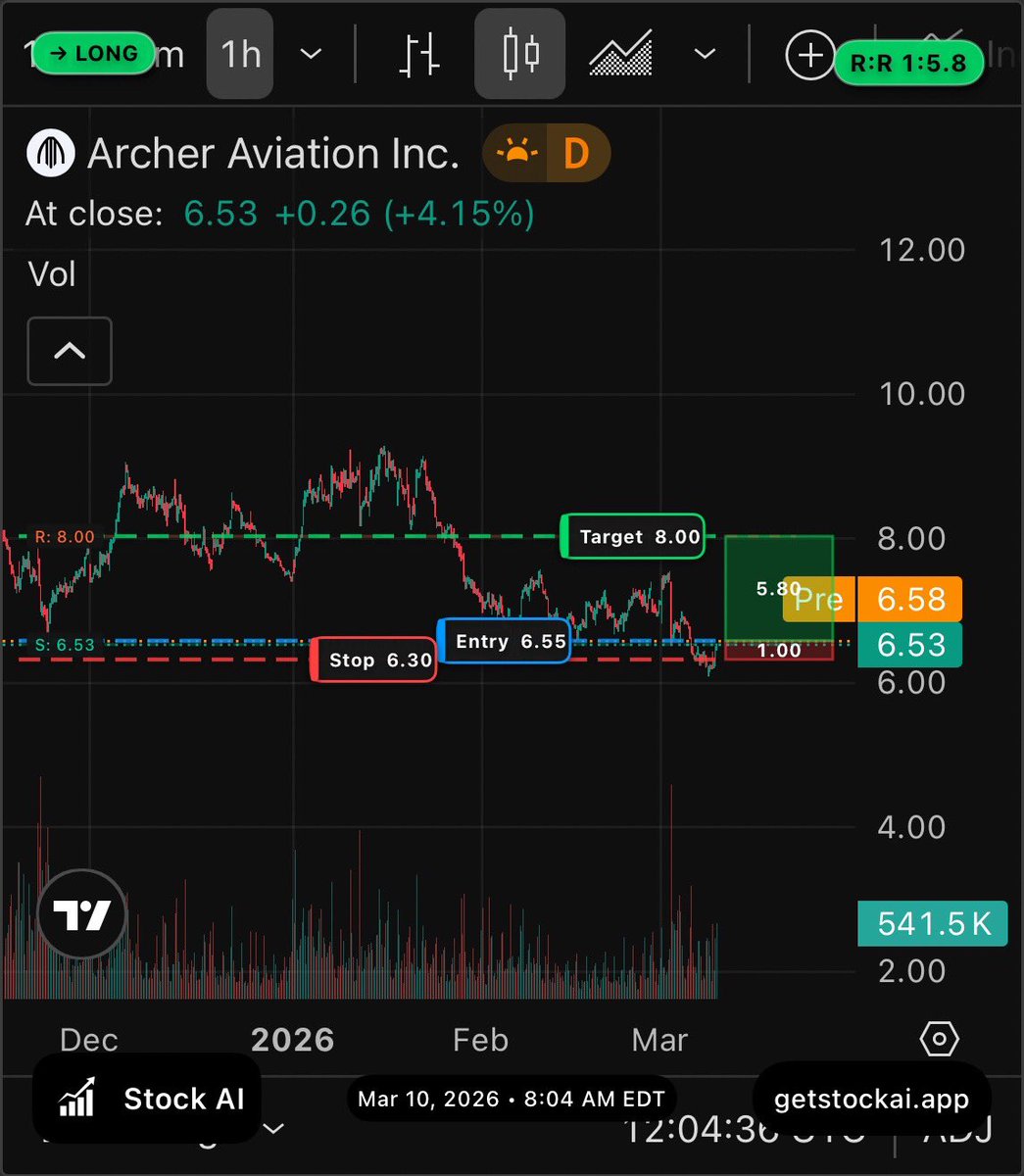Image resolution: width=1024 pixels, height=1176 pixels.
Task: Click the Archer Aviation Inc. symbol name
Action: point(273,154)
